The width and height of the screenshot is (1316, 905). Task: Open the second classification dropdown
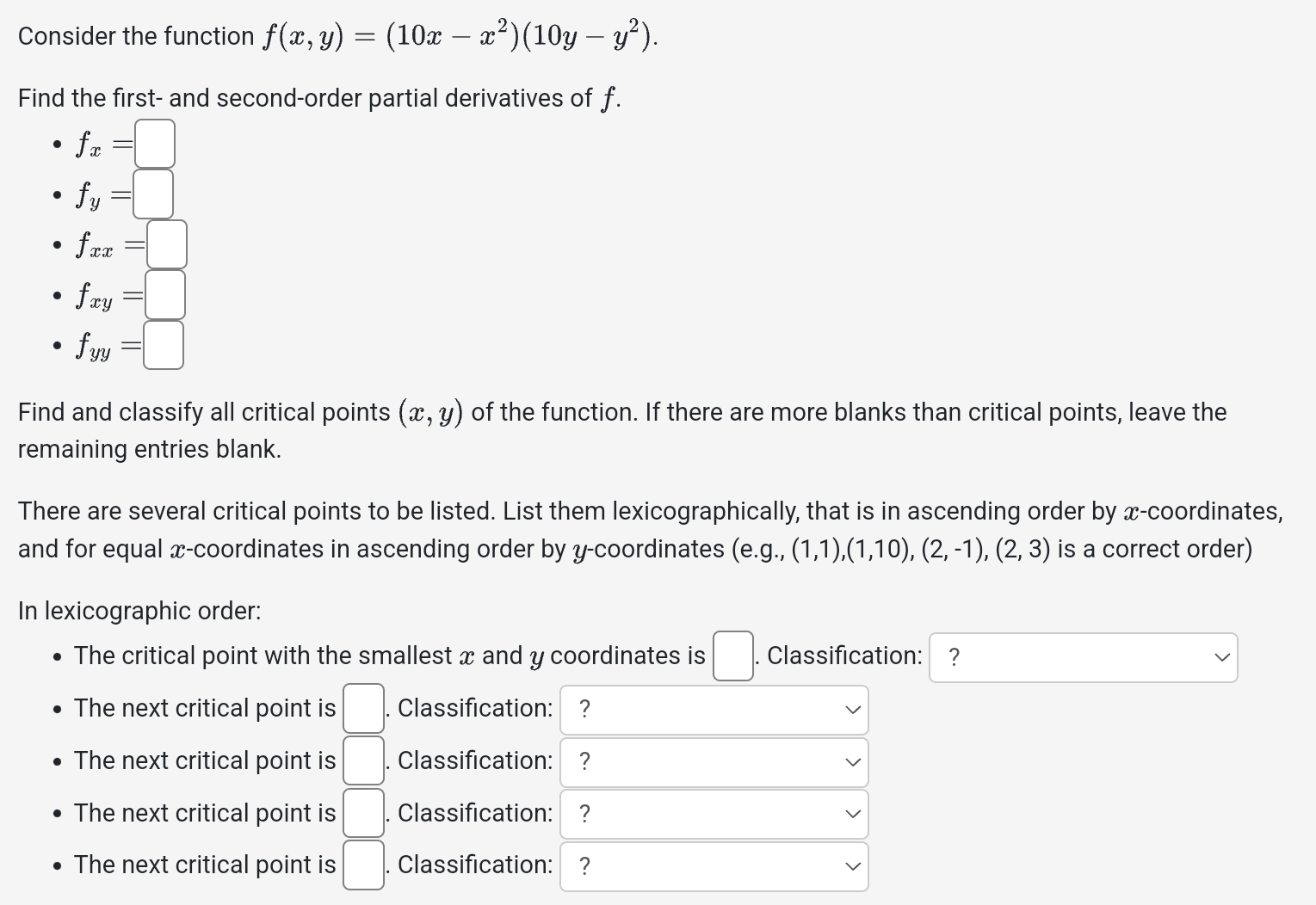pos(713,709)
